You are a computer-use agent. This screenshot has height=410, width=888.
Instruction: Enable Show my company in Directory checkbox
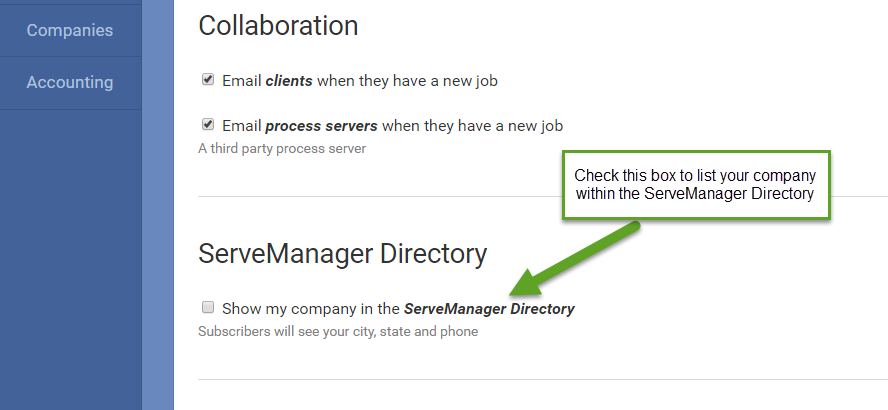point(208,307)
